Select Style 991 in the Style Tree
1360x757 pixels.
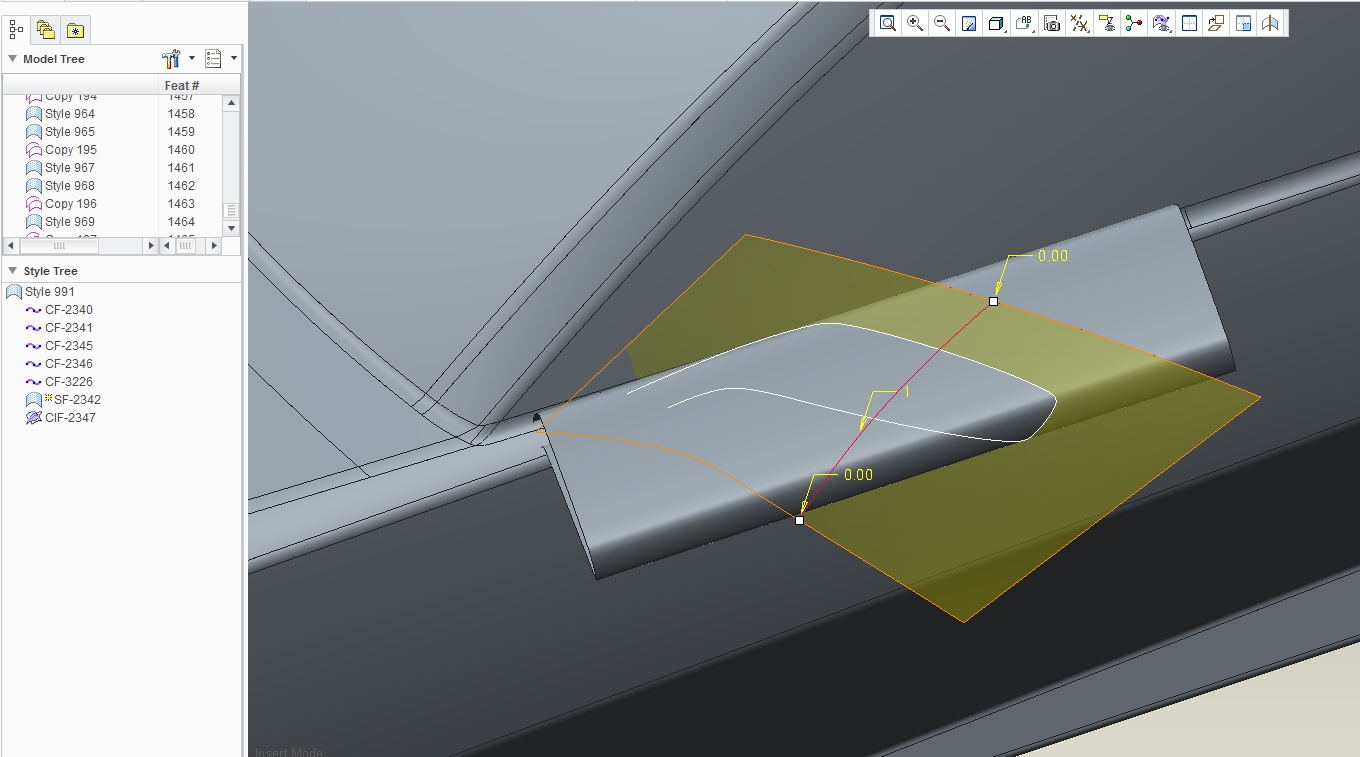(x=40, y=292)
